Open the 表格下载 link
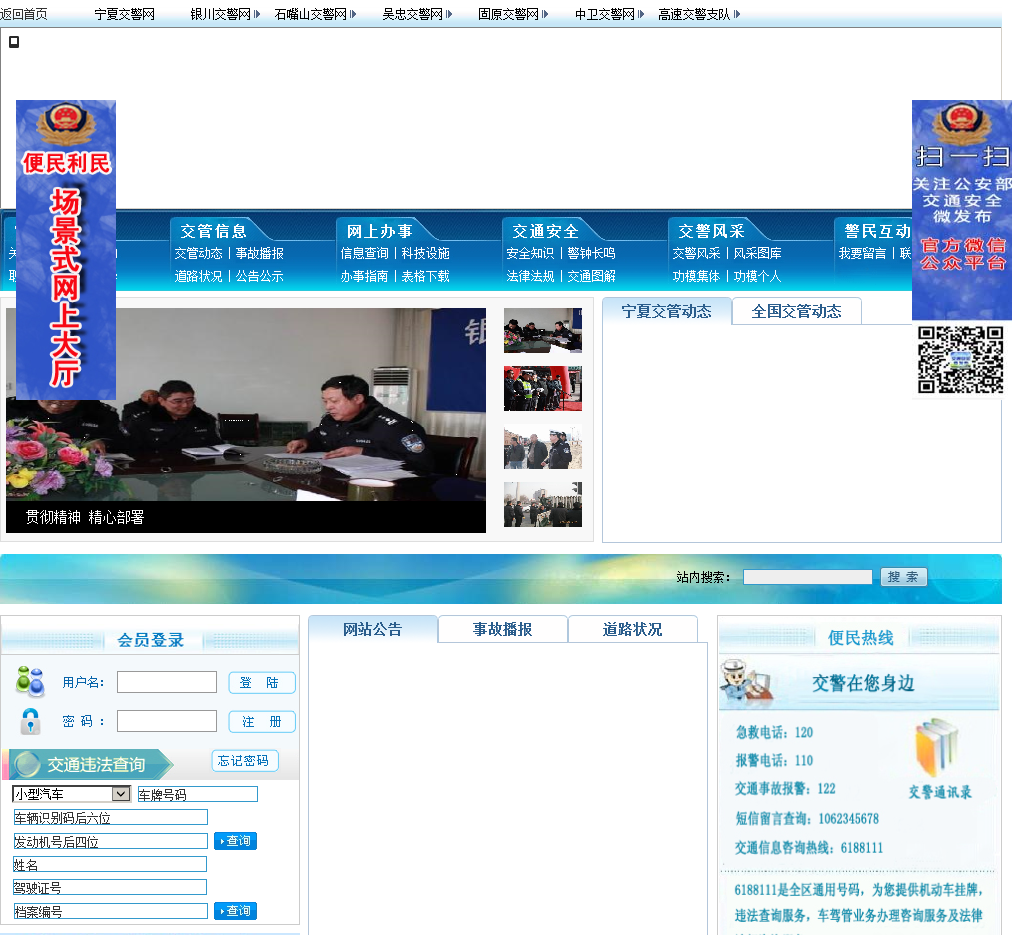 [x=425, y=276]
